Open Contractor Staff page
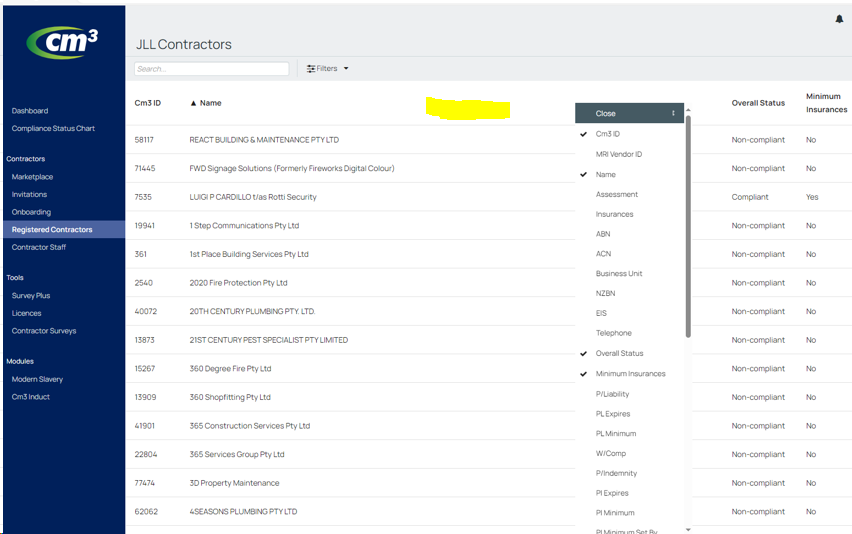Viewport: 852px width, 534px height. pyautogui.click(x=39, y=247)
